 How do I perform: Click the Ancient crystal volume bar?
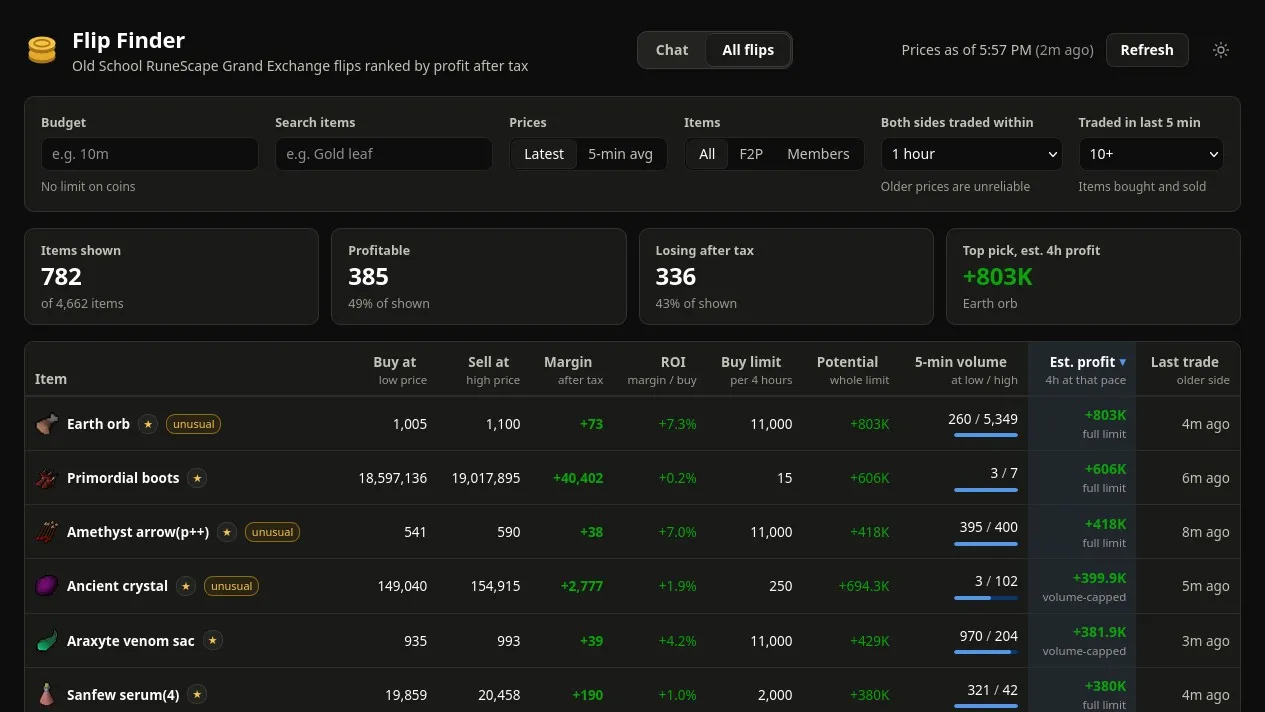(986, 597)
